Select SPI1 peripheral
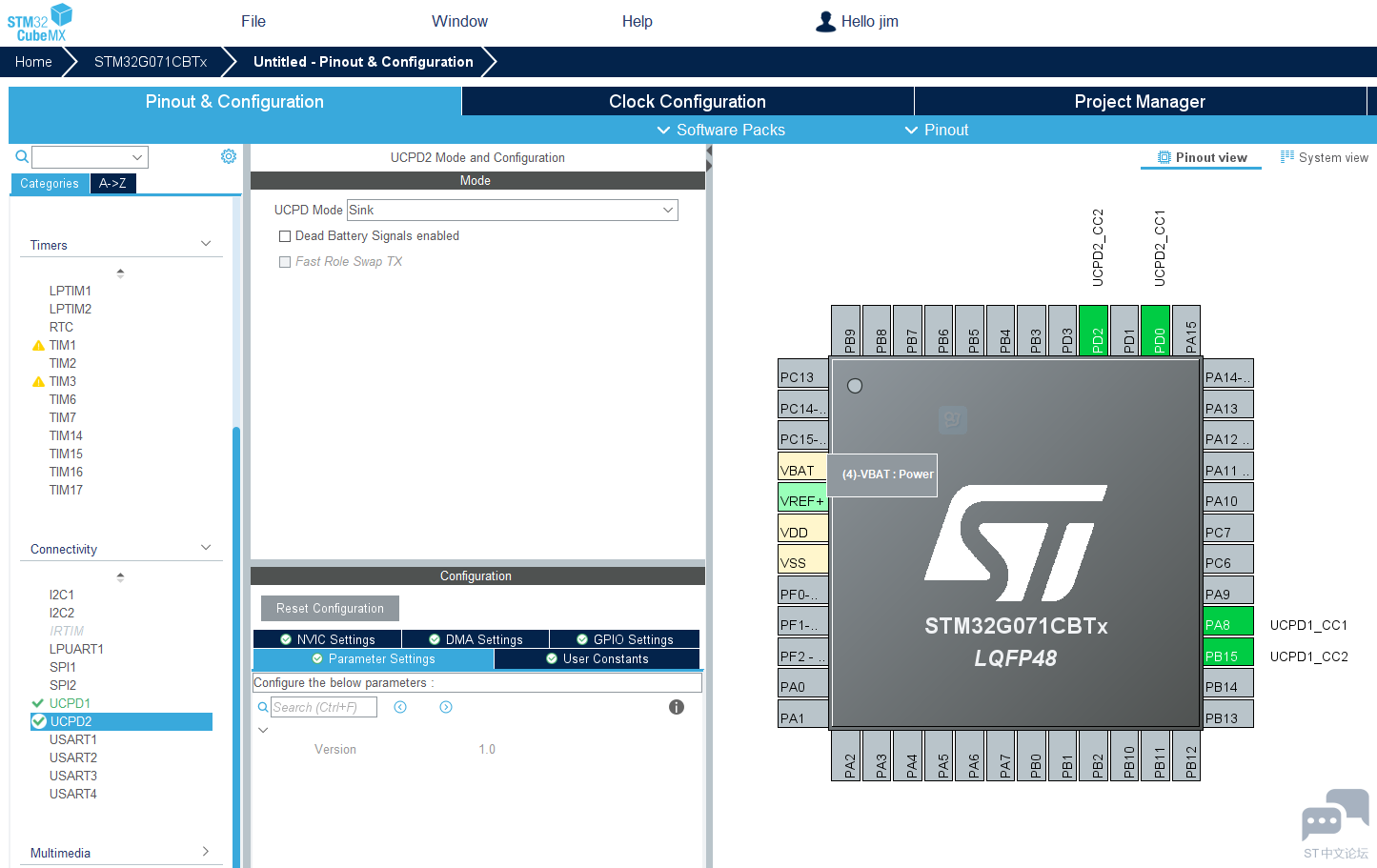This screenshot has height=868, width=1377. (x=63, y=667)
